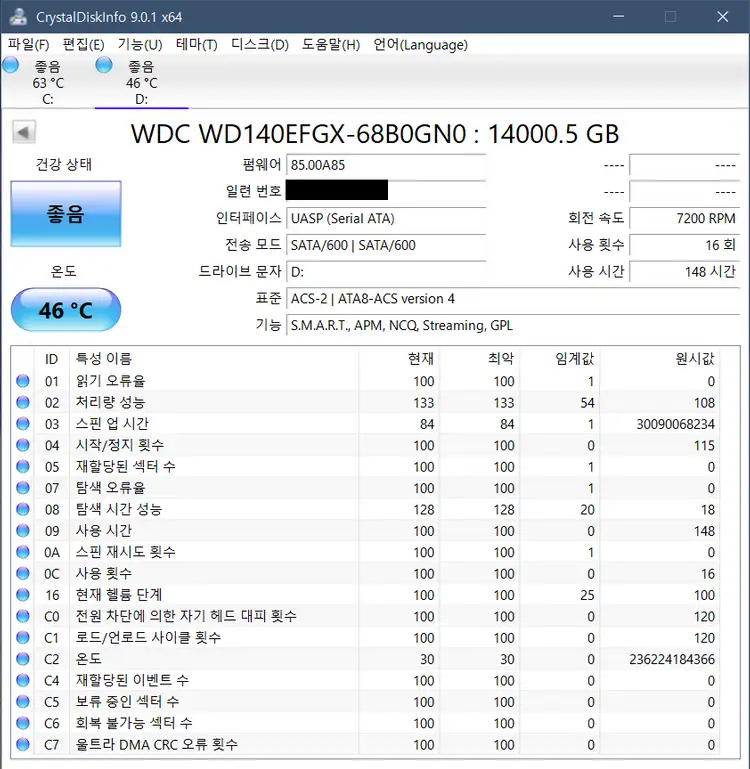
Task: Click the status dot of row 05 재할당된 섹터 수
Action: coord(23,466)
